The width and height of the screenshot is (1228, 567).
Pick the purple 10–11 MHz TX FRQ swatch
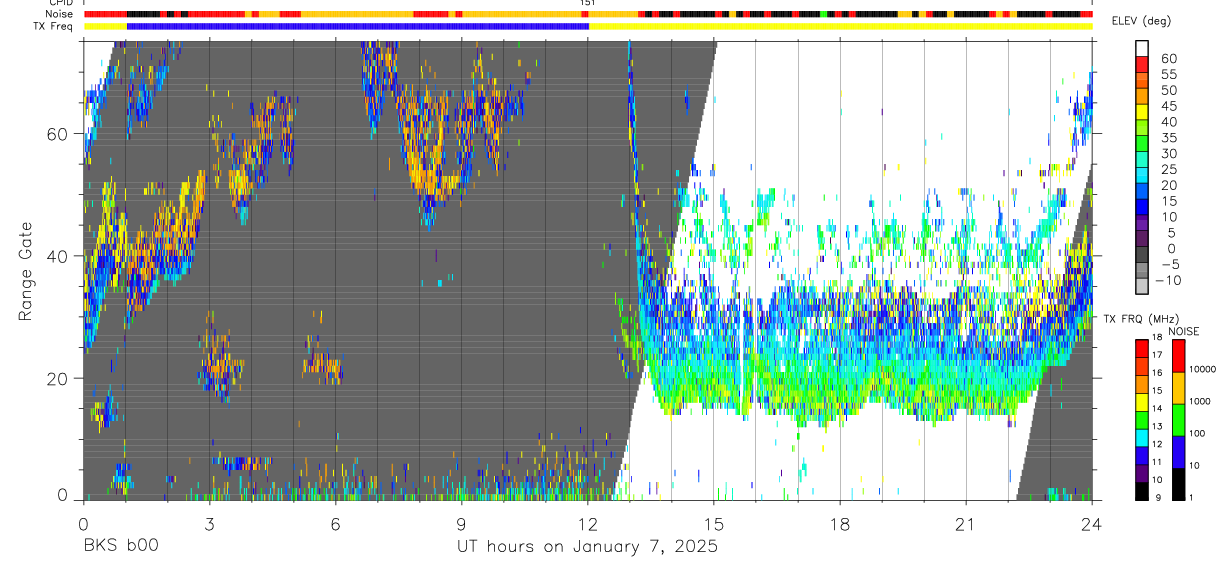1142,473
